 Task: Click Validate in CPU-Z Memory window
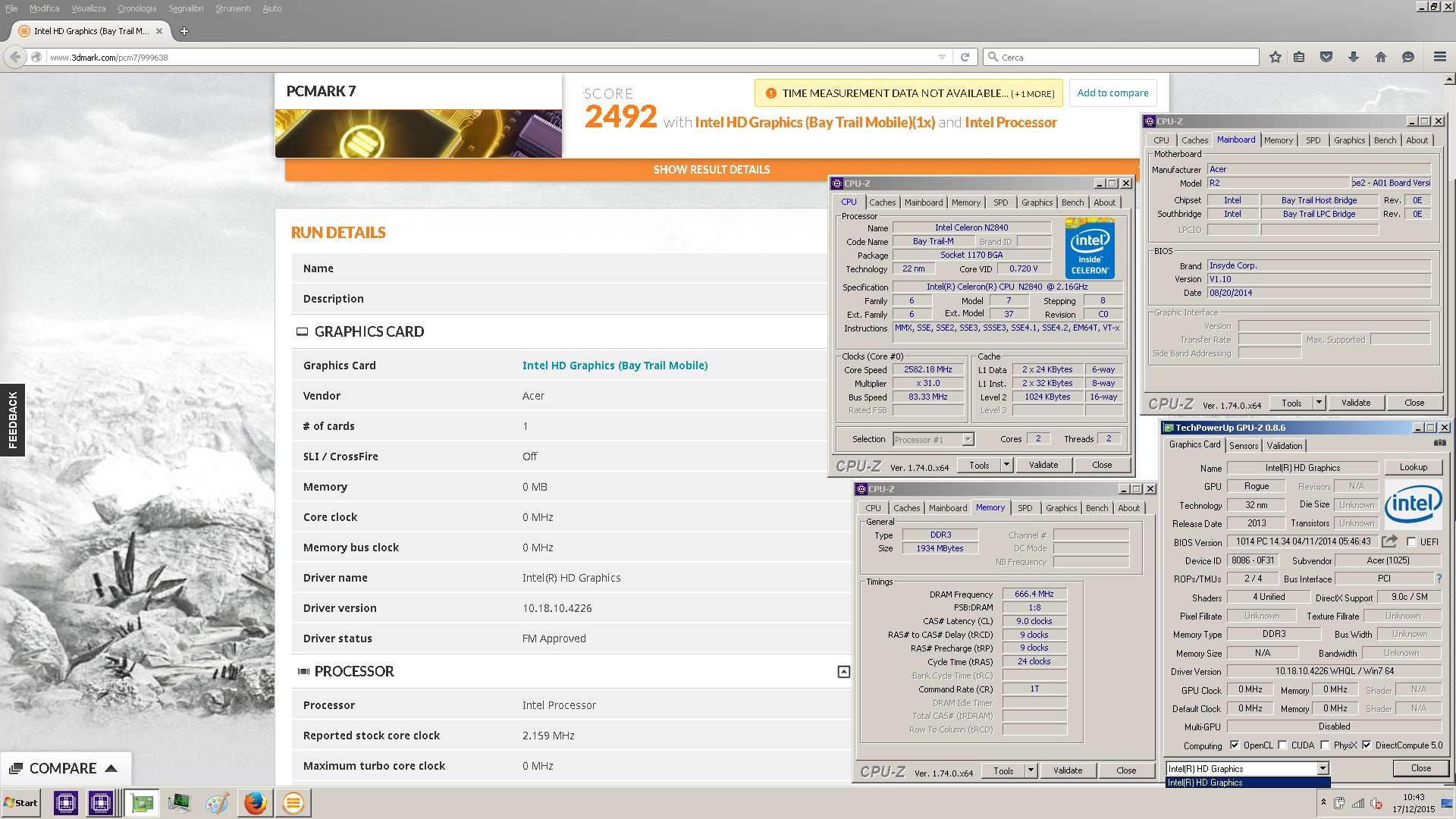[x=1067, y=770]
